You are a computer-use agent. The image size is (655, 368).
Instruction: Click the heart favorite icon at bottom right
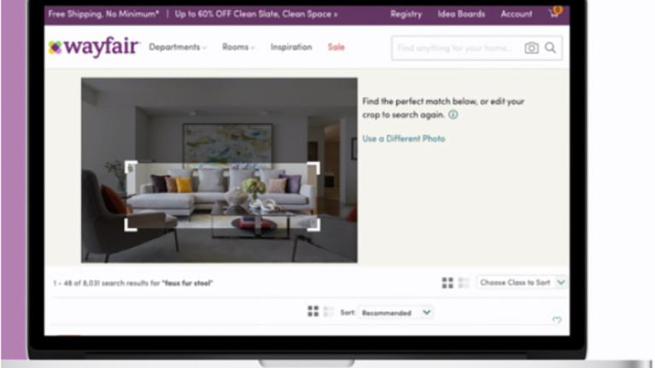(x=557, y=320)
